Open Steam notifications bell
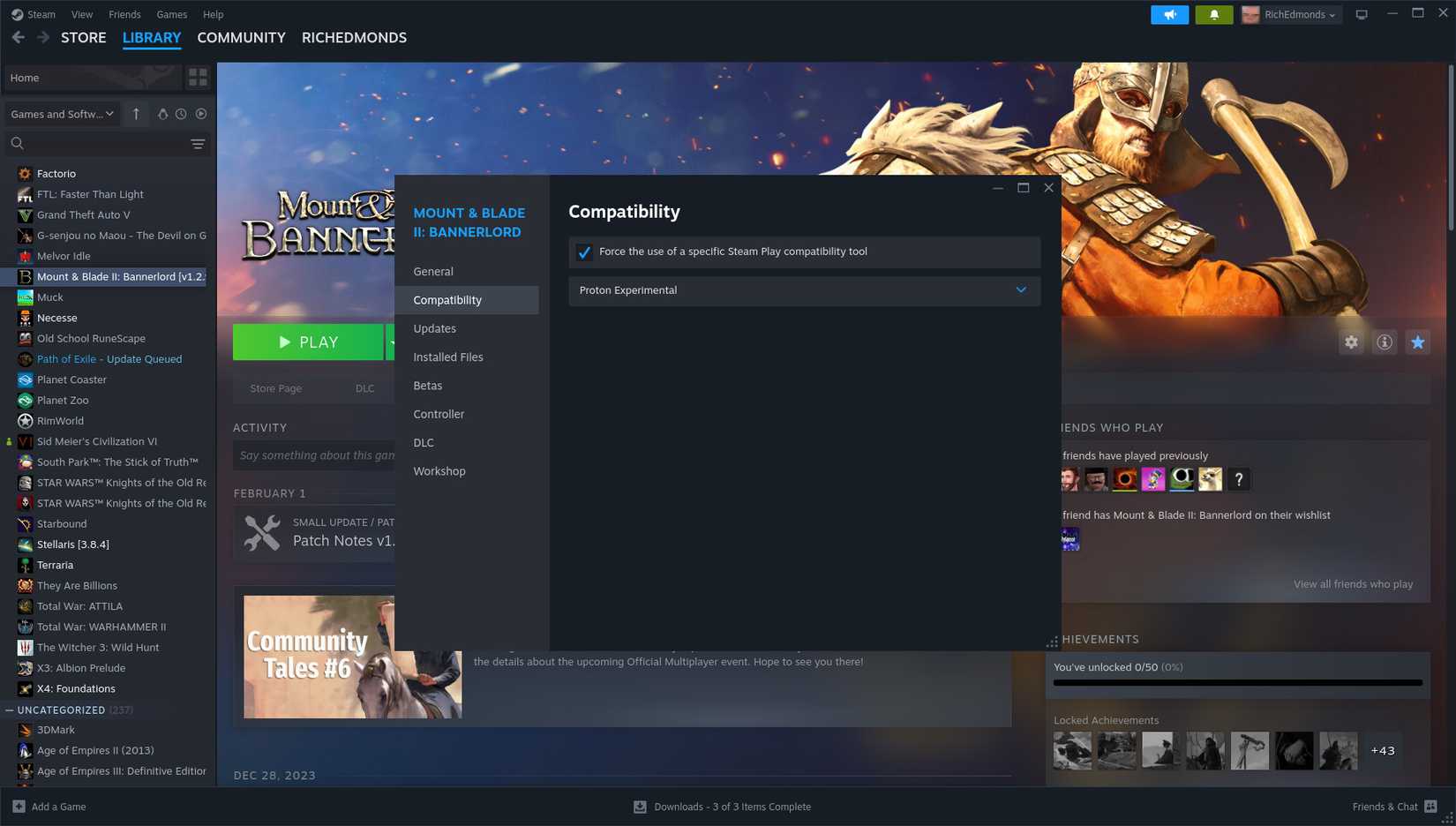1456x826 pixels. click(x=1214, y=14)
